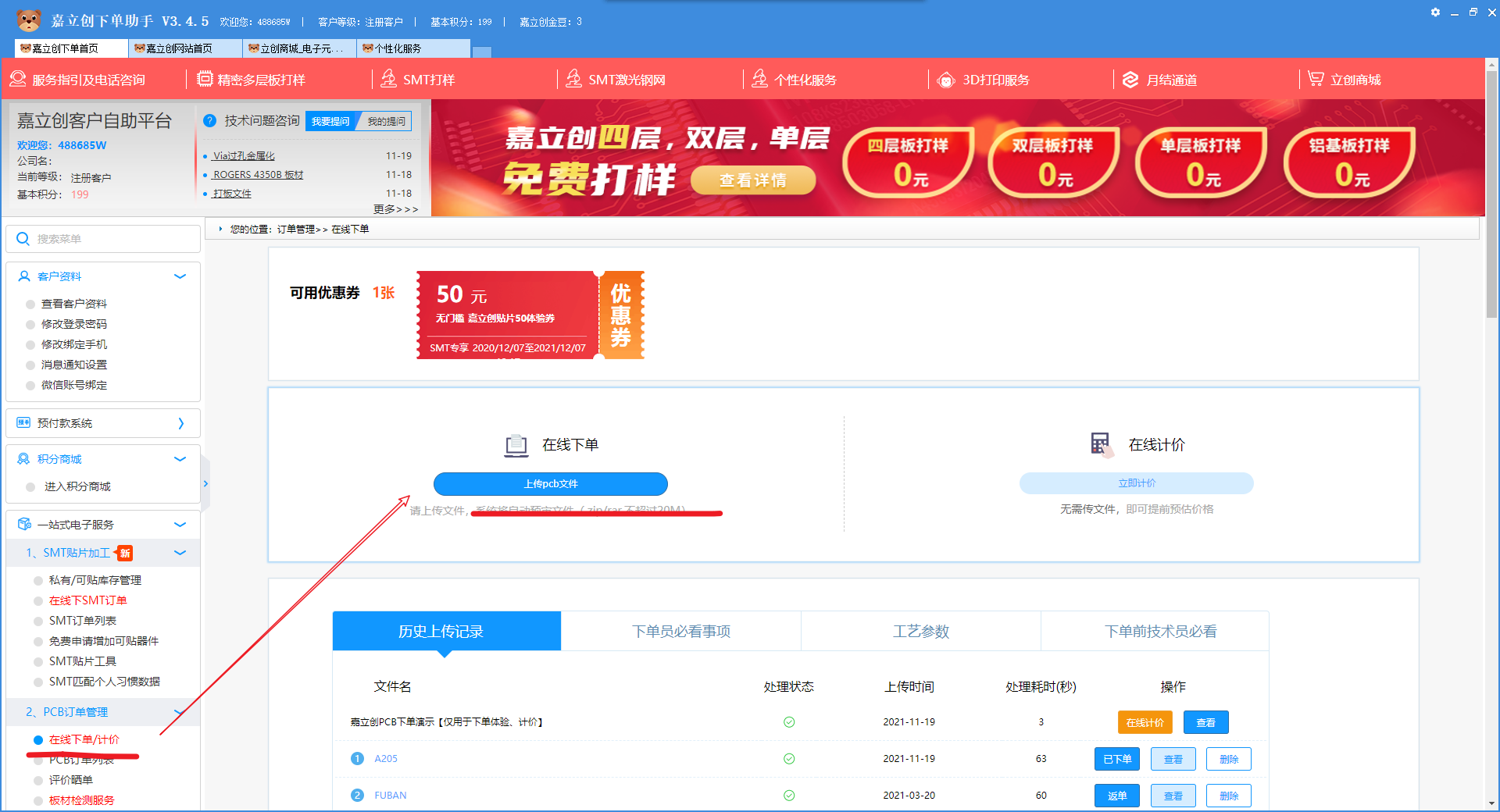This screenshot has height=812, width=1500.
Task: Open the 工艺参数 tab
Action: tap(921, 631)
